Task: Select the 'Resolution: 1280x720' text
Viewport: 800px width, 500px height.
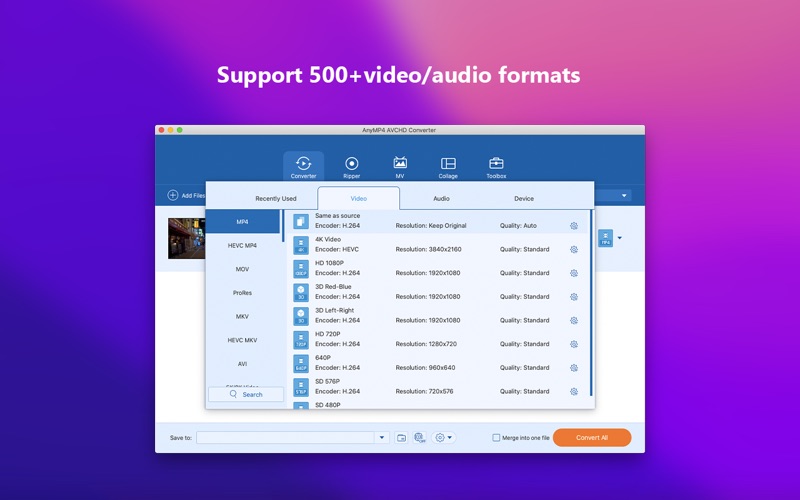Action: [x=426, y=344]
